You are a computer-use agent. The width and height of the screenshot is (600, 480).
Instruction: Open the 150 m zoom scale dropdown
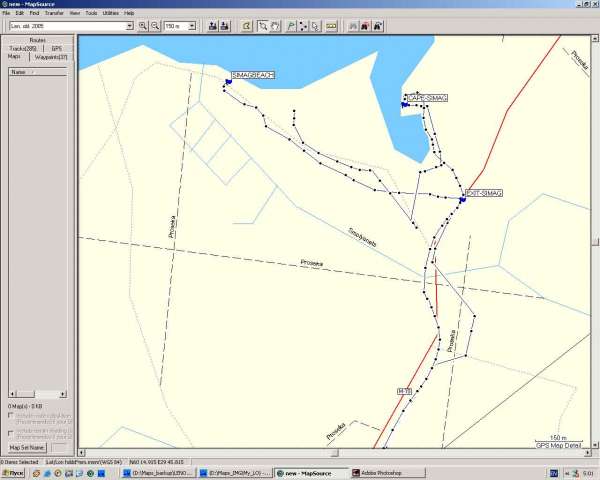[196, 25]
